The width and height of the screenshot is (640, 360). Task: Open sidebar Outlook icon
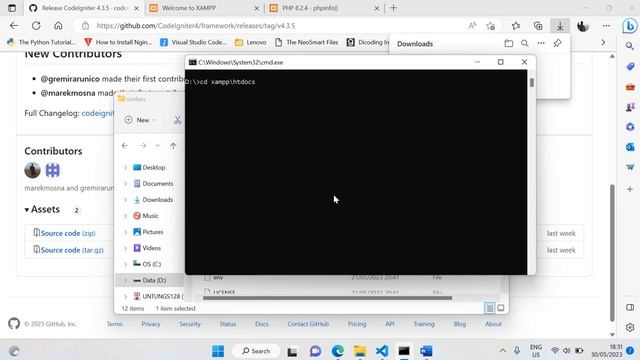pyautogui.click(x=630, y=147)
